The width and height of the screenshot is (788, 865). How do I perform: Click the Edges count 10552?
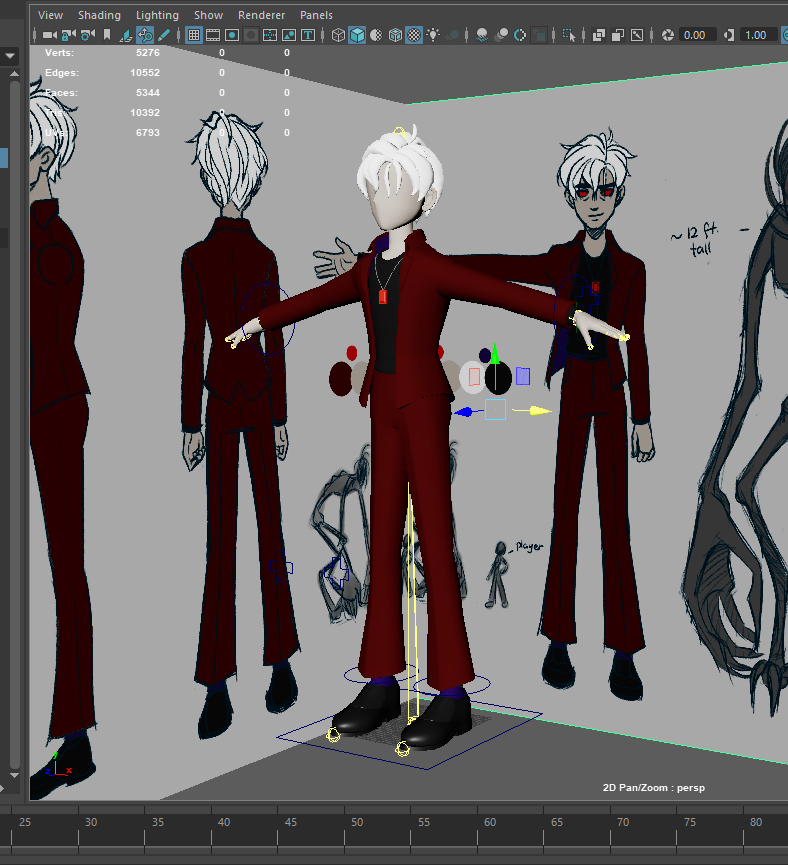point(145,72)
